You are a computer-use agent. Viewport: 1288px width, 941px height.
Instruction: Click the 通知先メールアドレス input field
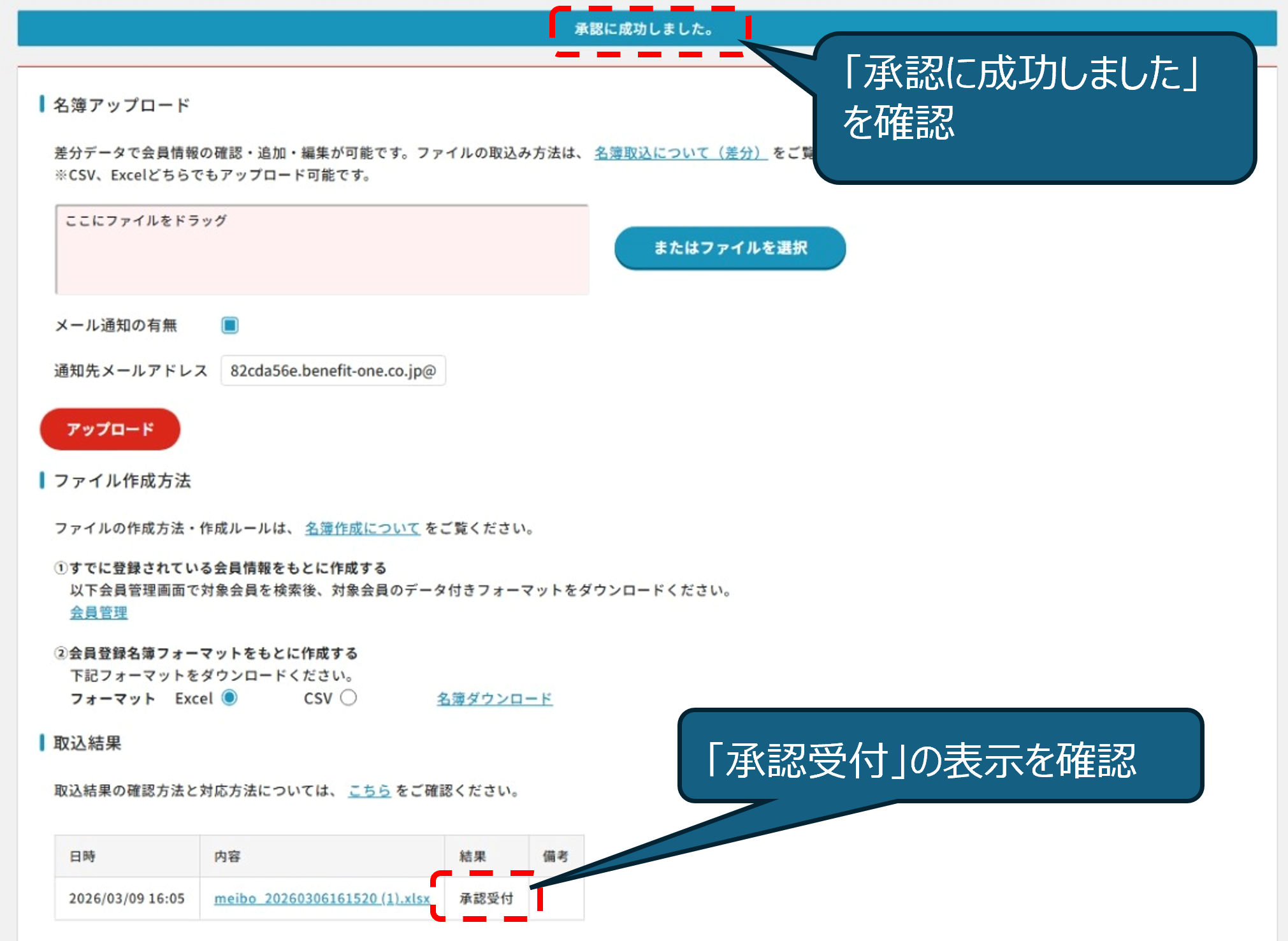click(333, 370)
